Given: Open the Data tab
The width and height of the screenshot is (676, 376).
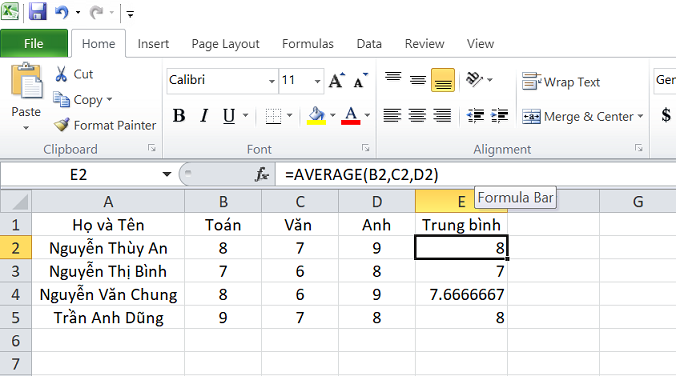Looking at the screenshot, I should tap(369, 44).
